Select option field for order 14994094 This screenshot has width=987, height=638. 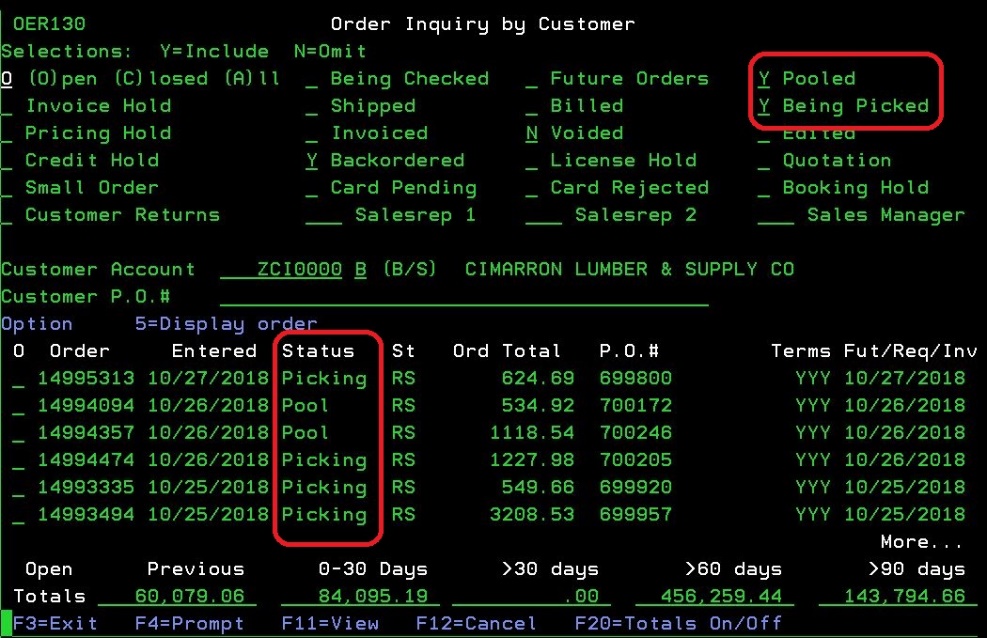(x=19, y=406)
